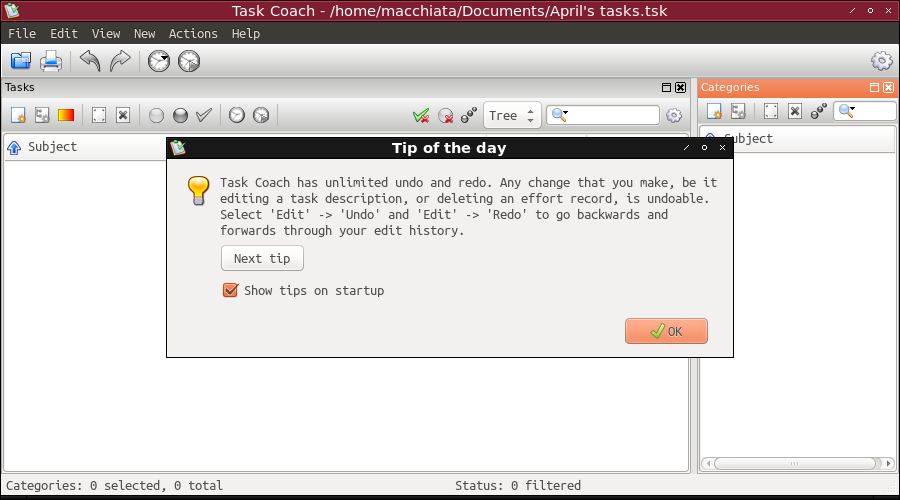Close the Tip of the day dialog
This screenshot has width=900, height=500.
(x=722, y=148)
